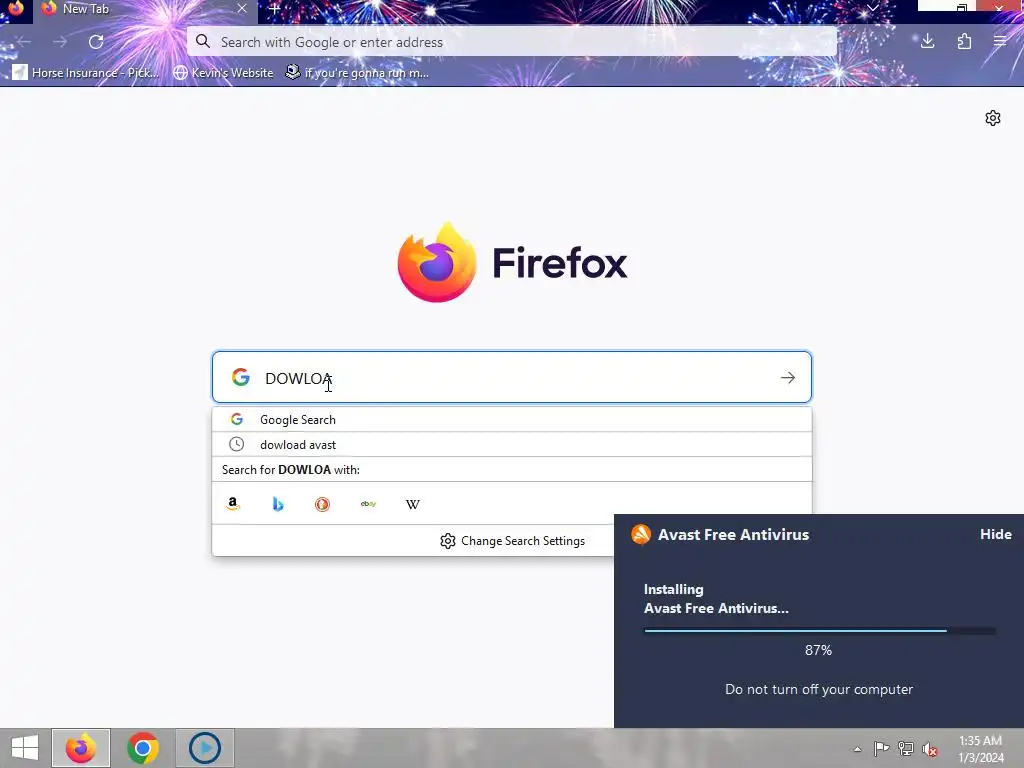Search with Wikipedia icon

pyautogui.click(x=413, y=504)
